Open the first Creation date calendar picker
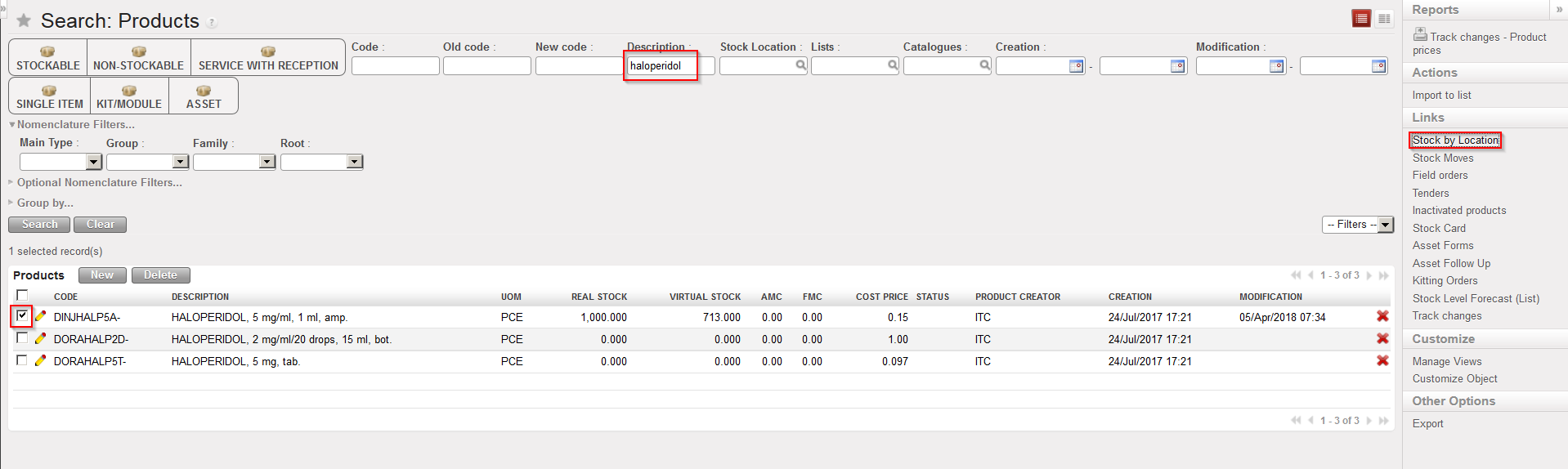Image resolution: width=1568 pixels, height=469 pixels. click(x=1076, y=66)
